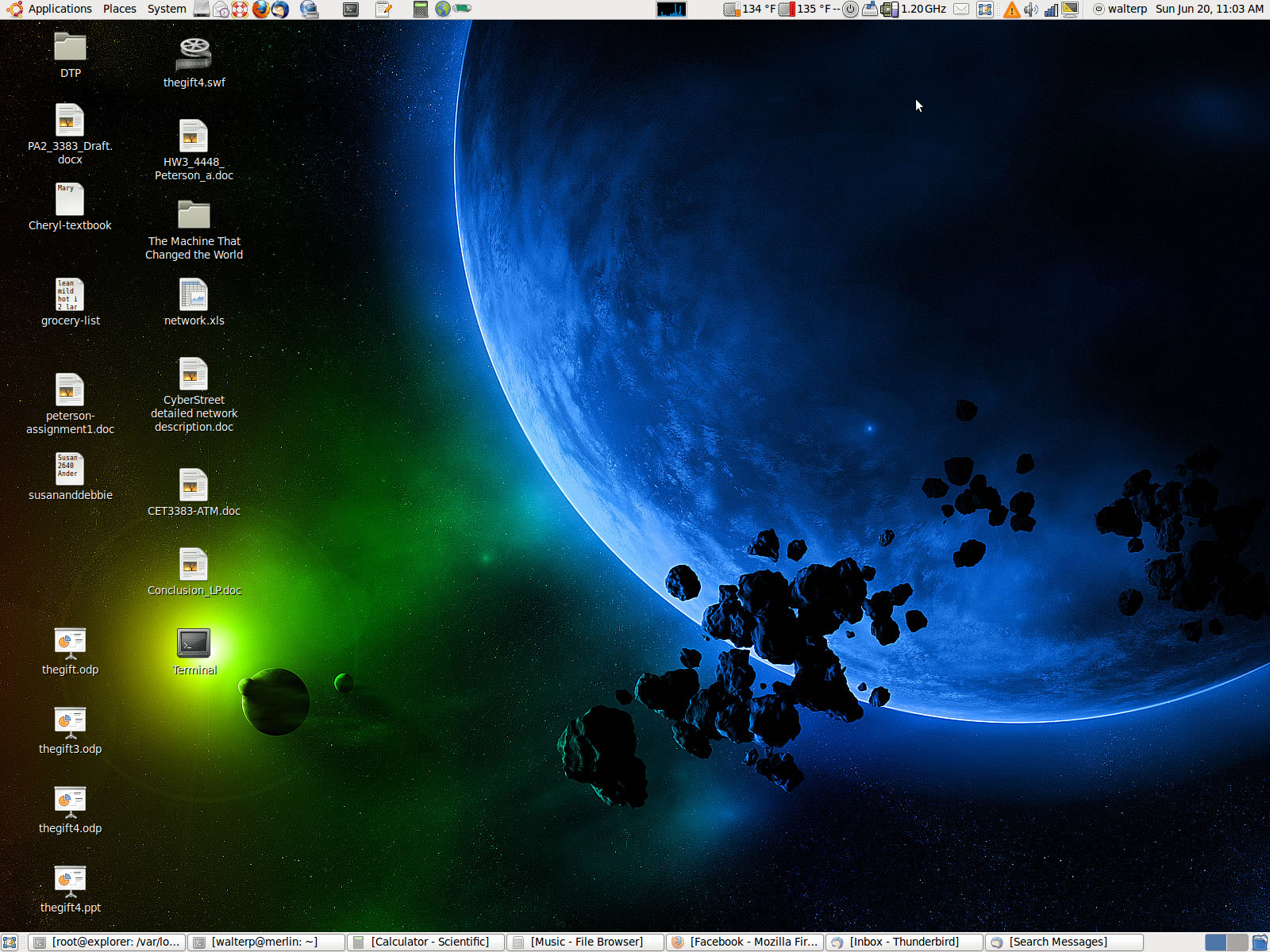Screen dimensions: 1270x952
Task: Open the volume speaker control
Action: click(x=1030, y=10)
